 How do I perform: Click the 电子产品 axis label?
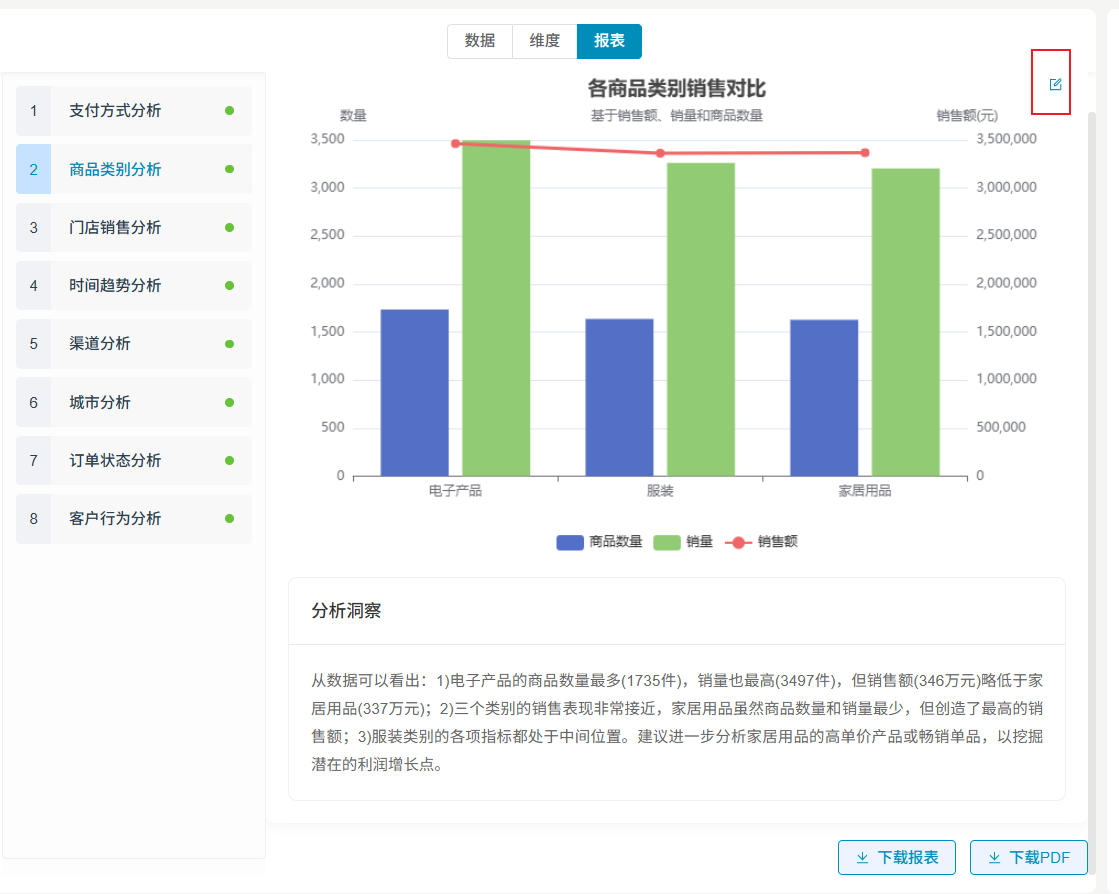pos(455,491)
